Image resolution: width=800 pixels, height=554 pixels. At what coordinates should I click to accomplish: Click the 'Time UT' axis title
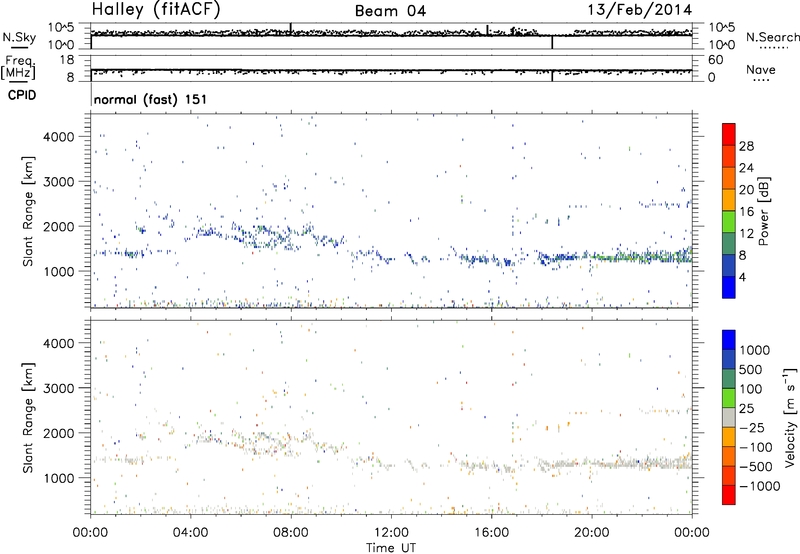point(391,547)
